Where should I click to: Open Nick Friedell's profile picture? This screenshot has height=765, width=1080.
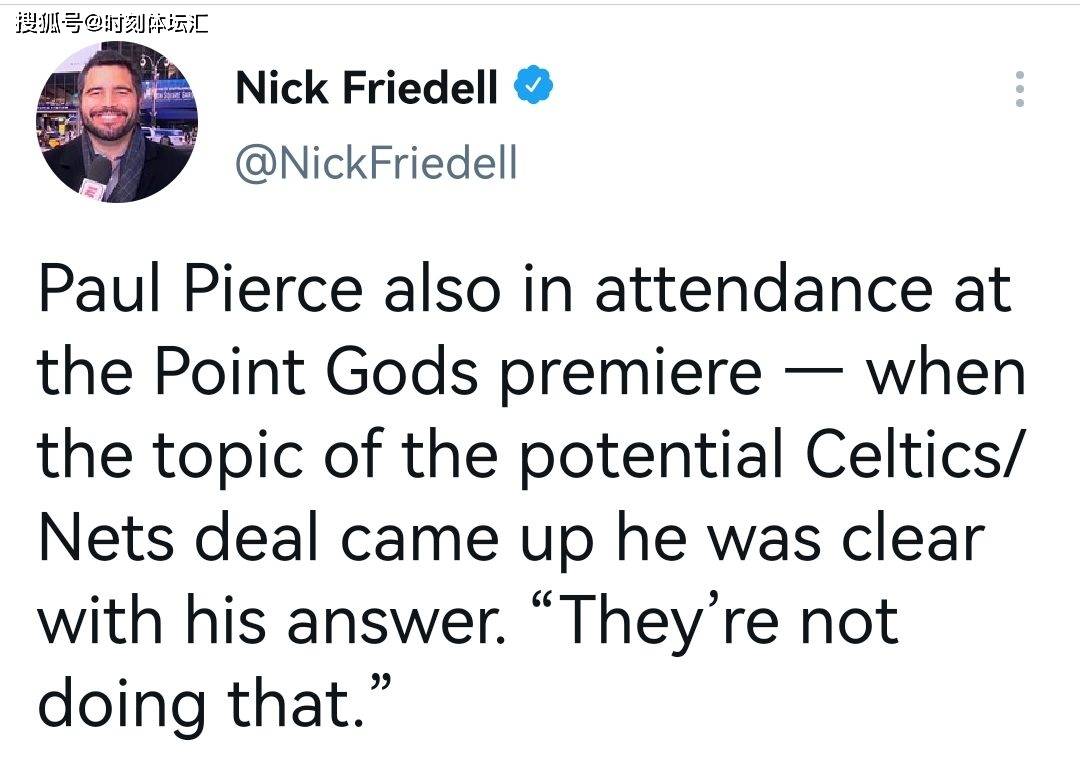(117, 123)
